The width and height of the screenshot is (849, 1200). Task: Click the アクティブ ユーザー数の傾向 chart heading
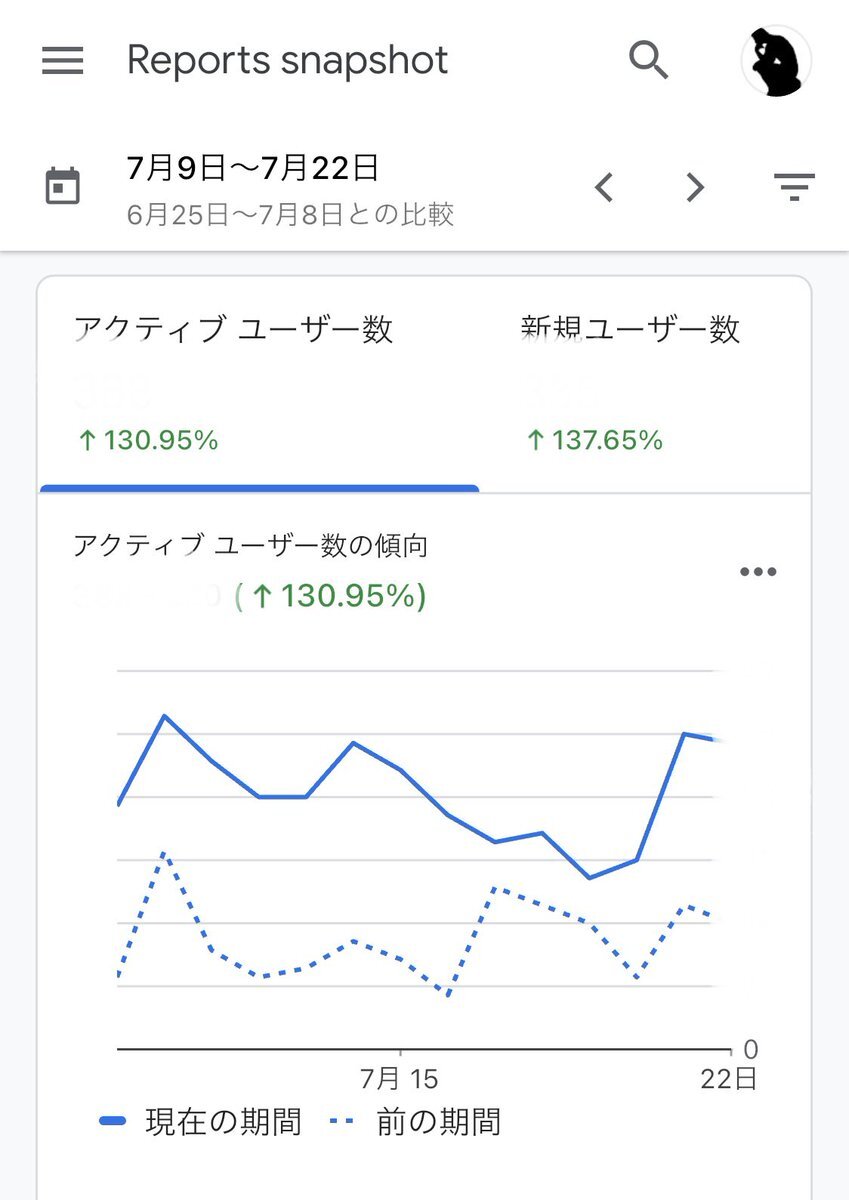point(251,546)
